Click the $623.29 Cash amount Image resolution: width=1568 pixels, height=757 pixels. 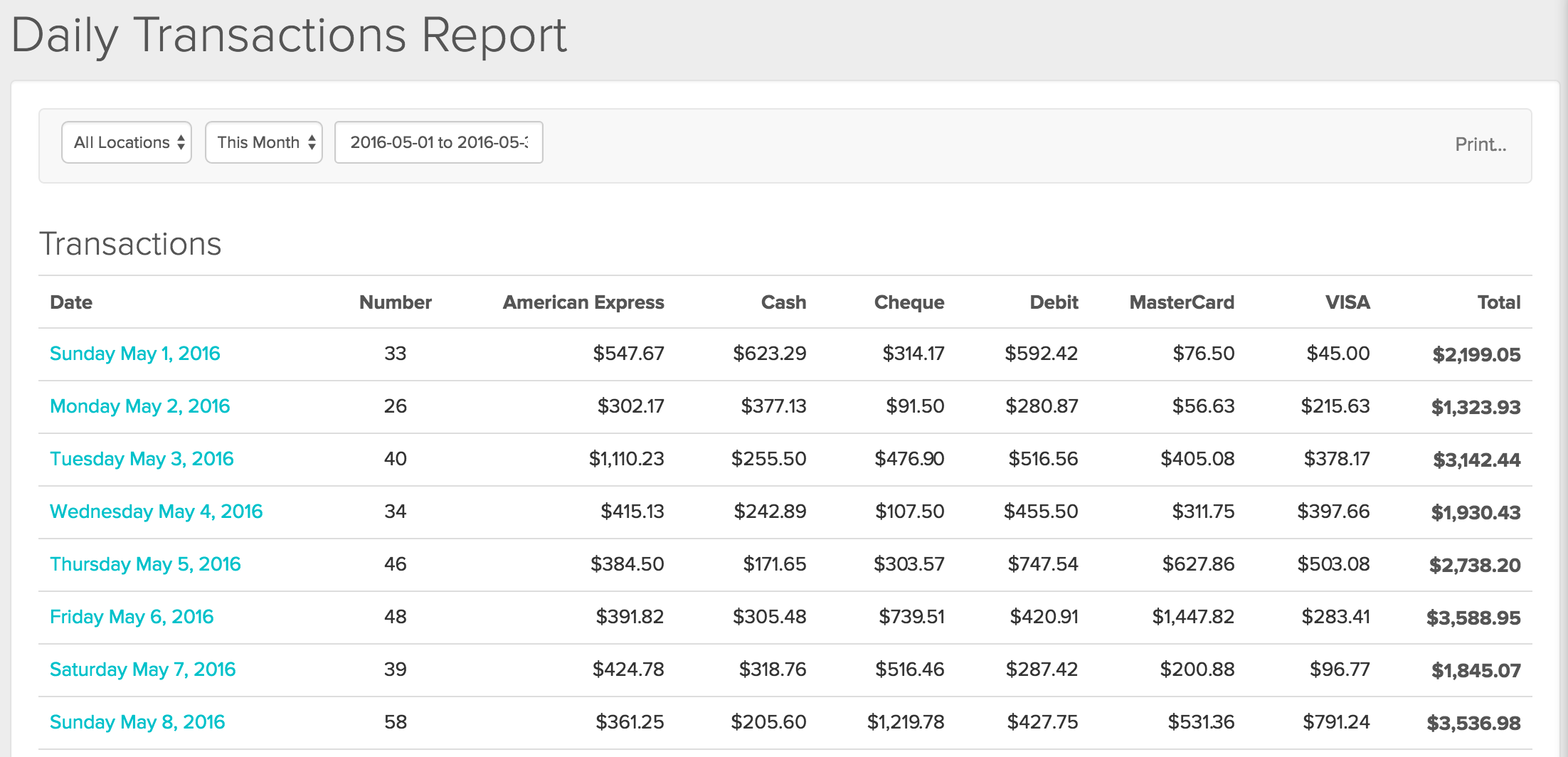coord(770,354)
